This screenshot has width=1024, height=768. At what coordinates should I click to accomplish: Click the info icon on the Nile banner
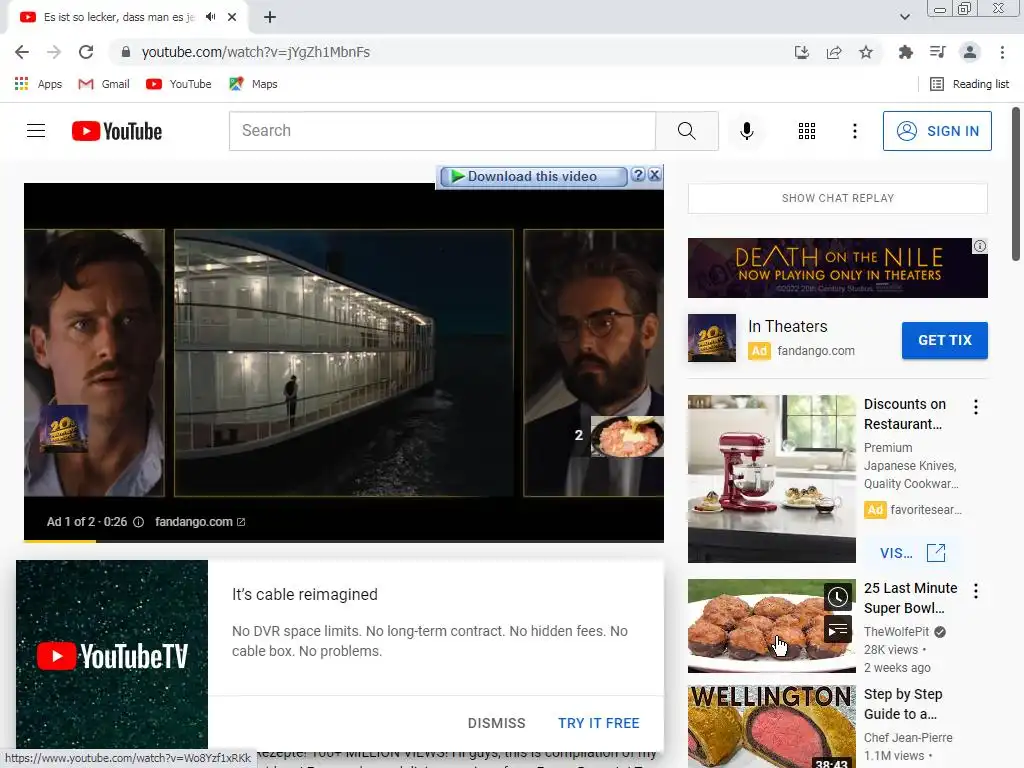click(x=980, y=246)
